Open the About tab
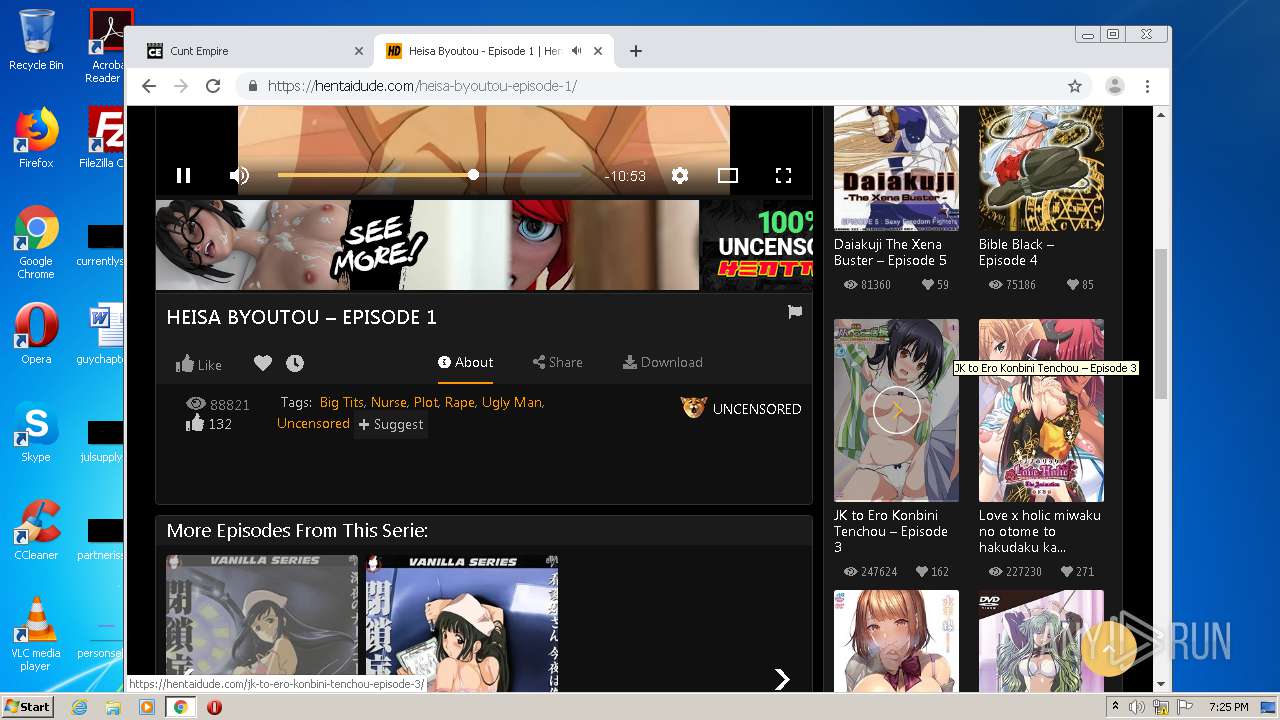Viewport: 1280px width, 720px height. coord(465,362)
